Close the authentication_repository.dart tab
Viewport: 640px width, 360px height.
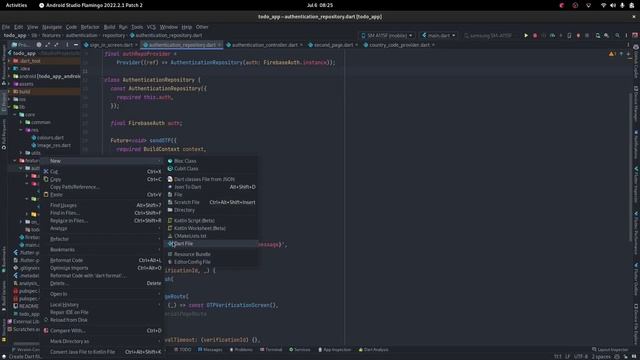(x=219, y=45)
